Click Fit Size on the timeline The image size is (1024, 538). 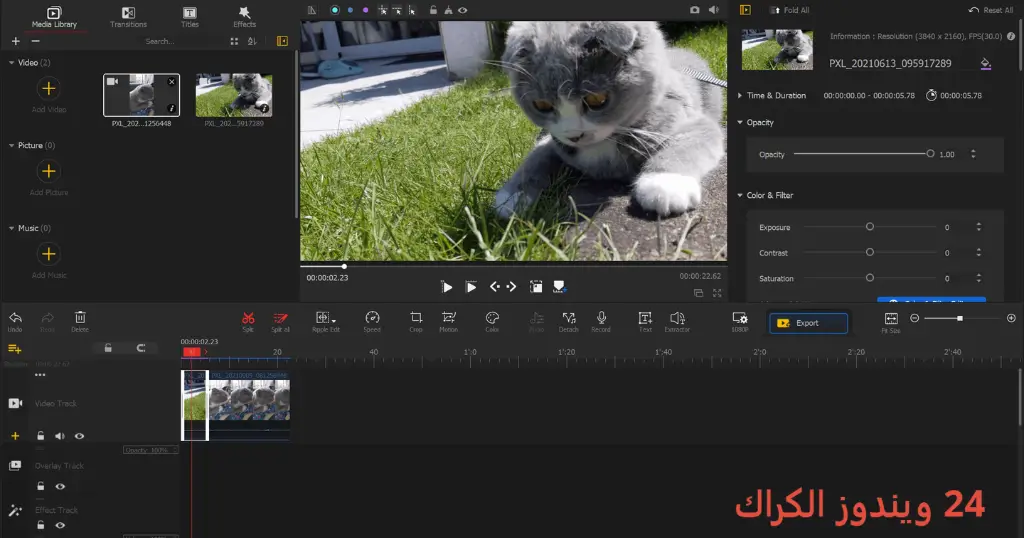(891, 322)
